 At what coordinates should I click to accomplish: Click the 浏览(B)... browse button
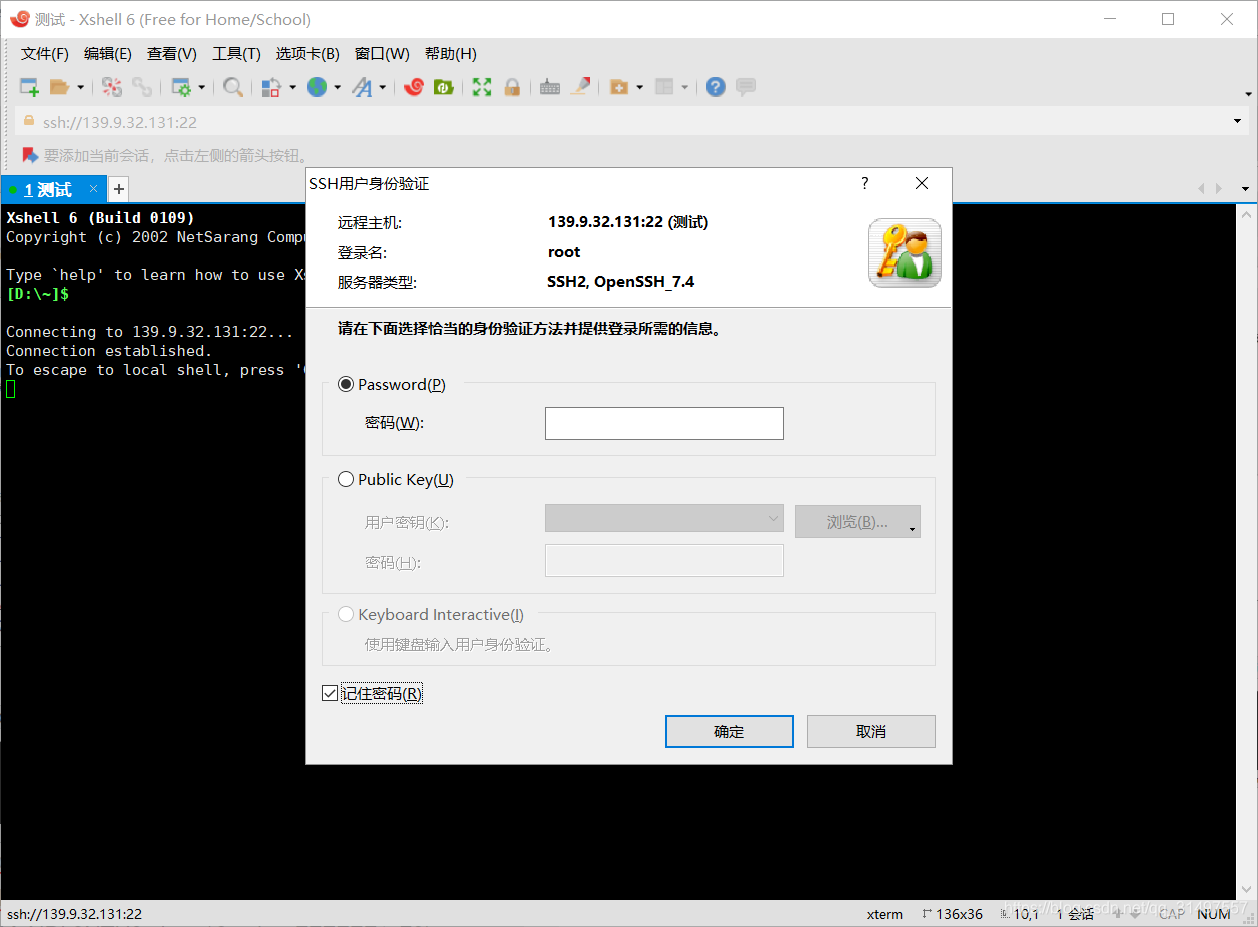tap(858, 522)
